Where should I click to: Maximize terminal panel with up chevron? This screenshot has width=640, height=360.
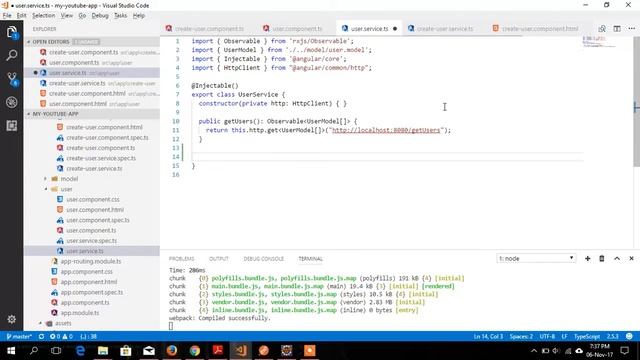click(617, 258)
